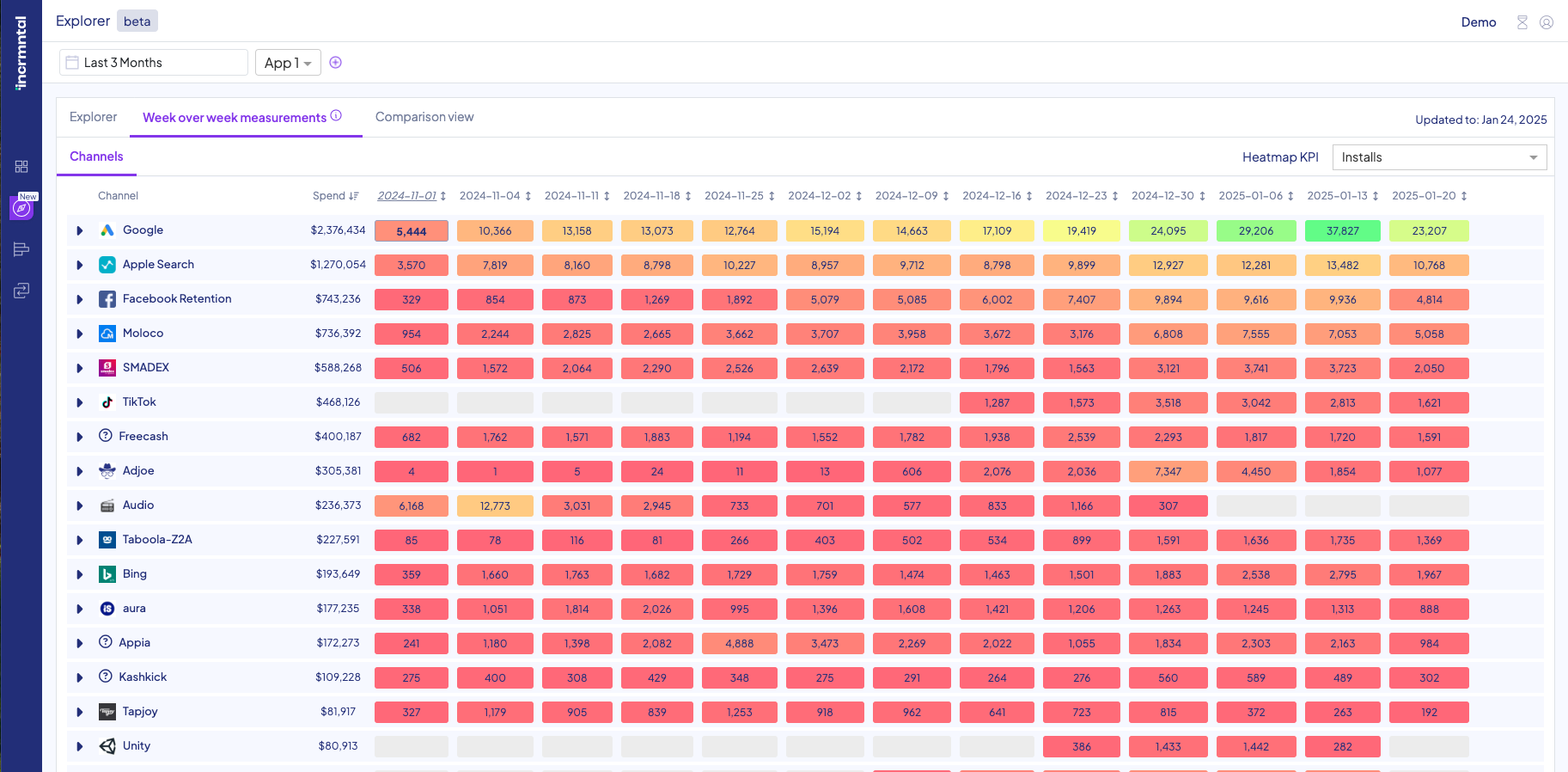Screen dimensions: 1568x772
Task: Click the hourglass icon next to Demo
Action: pos(1522,22)
